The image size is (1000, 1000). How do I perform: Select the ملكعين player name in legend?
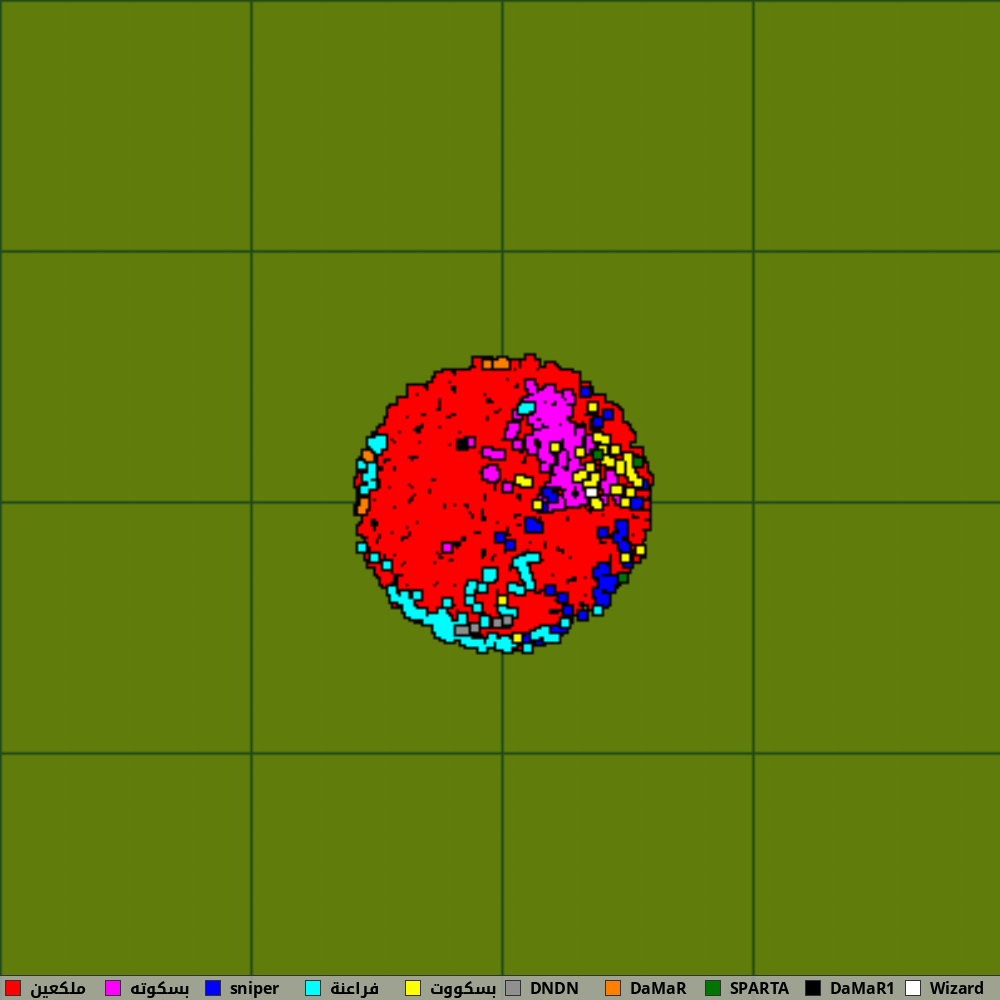(58, 989)
